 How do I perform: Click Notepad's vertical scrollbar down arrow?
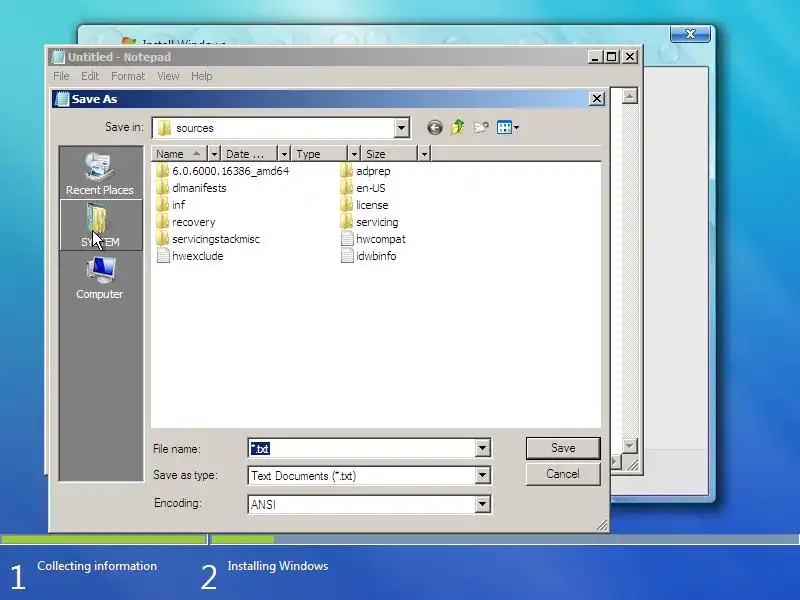tap(630, 445)
